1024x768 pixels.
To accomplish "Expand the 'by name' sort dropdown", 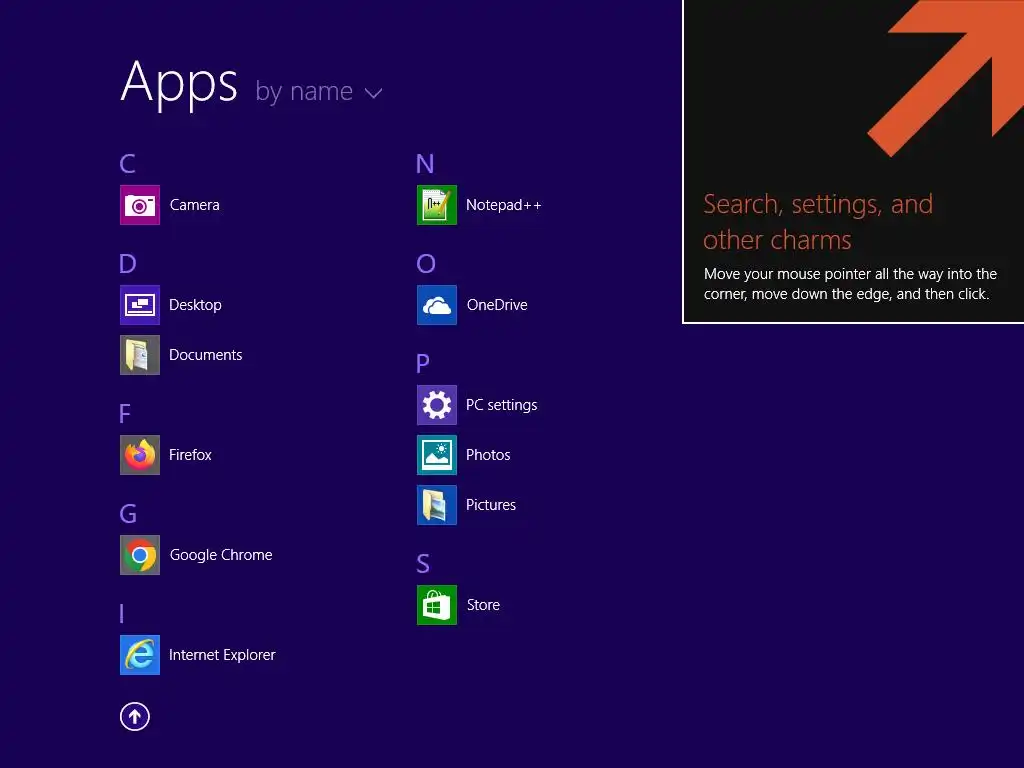I will click(x=318, y=92).
